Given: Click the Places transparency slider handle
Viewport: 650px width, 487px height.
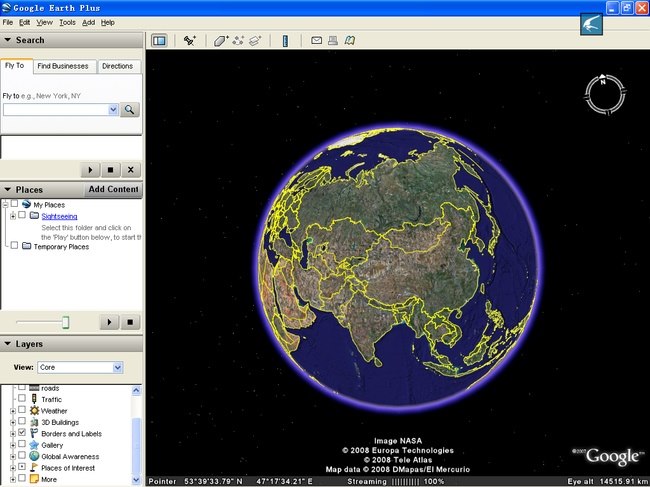Looking at the screenshot, I should (65, 322).
